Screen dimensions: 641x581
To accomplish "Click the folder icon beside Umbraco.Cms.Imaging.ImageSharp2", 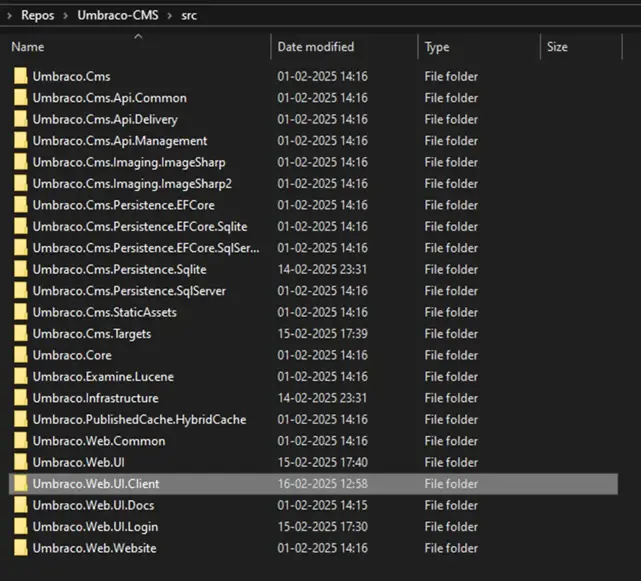I will [x=20, y=184].
